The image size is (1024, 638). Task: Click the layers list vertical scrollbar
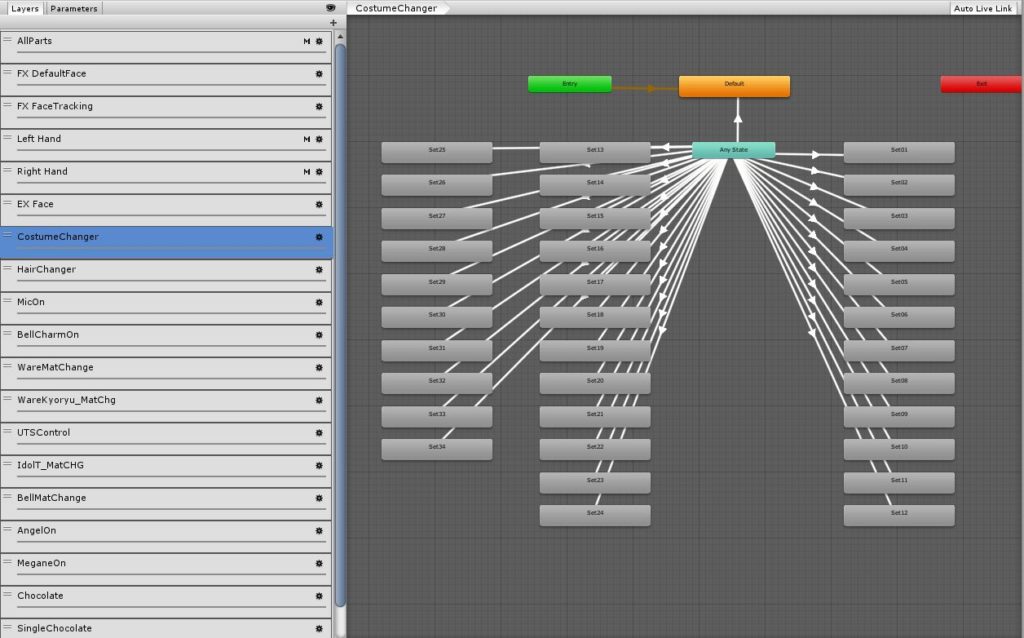pos(340,300)
